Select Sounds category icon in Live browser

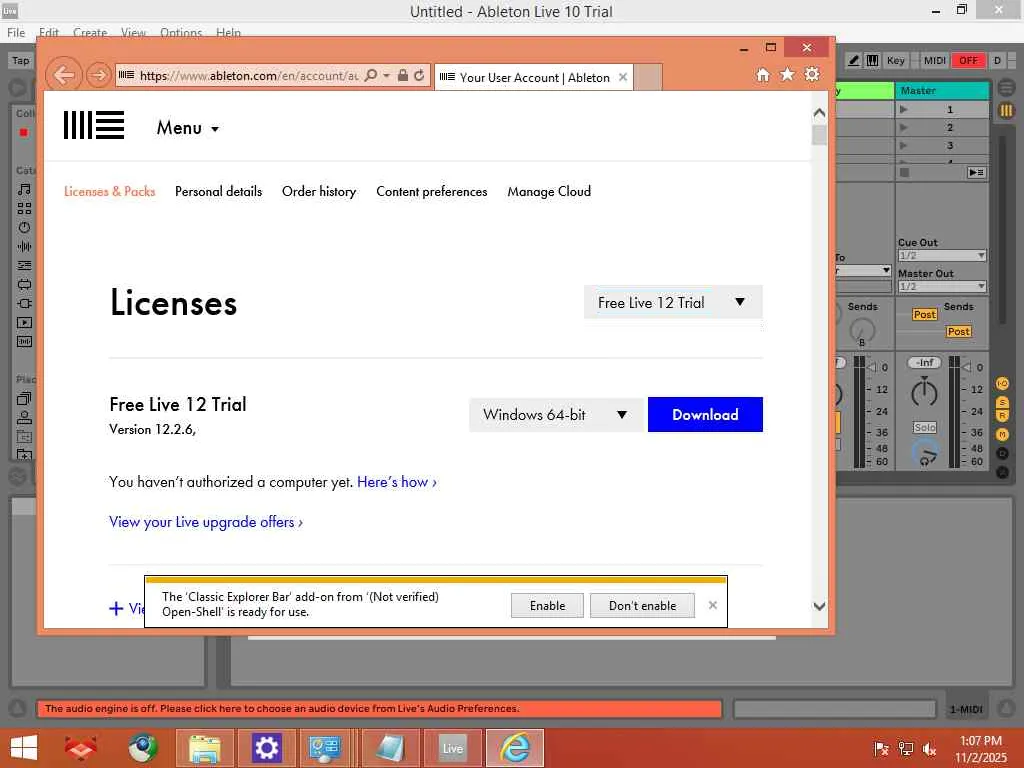[24, 189]
